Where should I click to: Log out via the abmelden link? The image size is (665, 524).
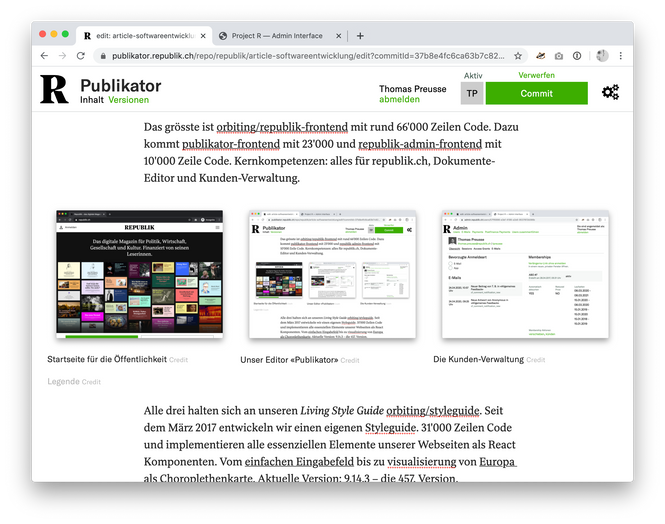pyautogui.click(x=399, y=100)
